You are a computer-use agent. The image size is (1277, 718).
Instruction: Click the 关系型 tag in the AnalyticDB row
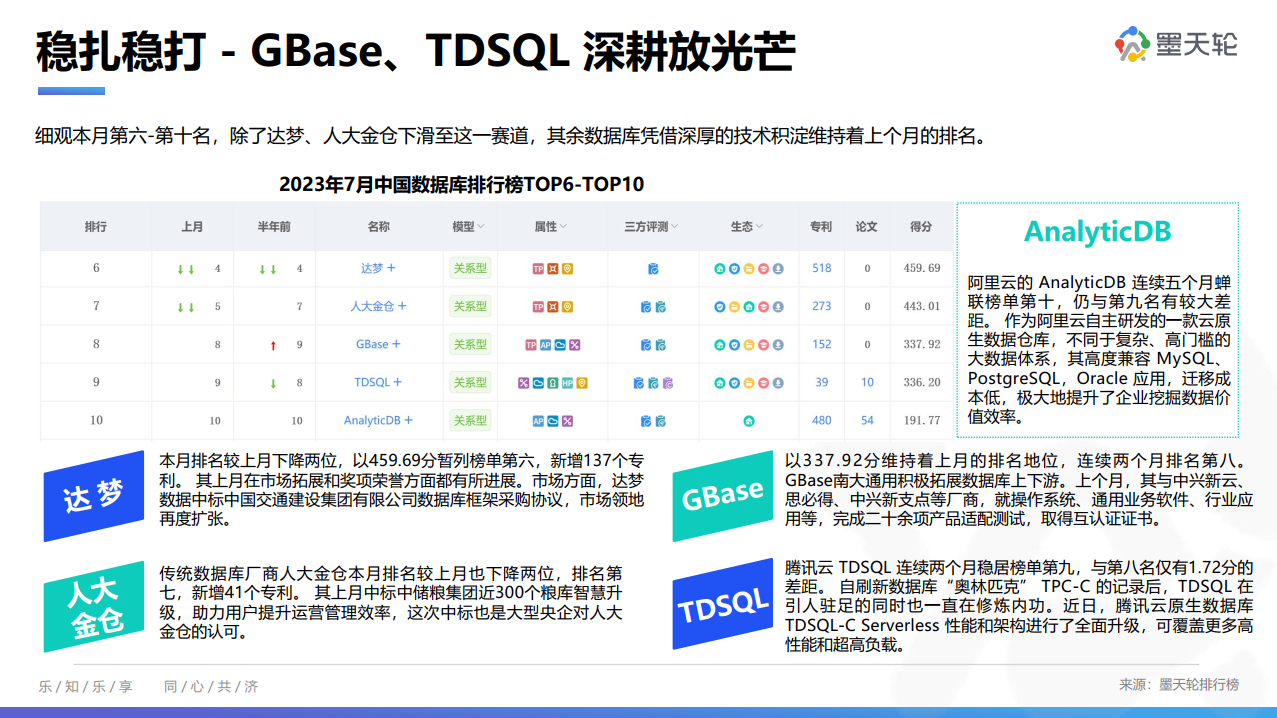[x=470, y=420]
